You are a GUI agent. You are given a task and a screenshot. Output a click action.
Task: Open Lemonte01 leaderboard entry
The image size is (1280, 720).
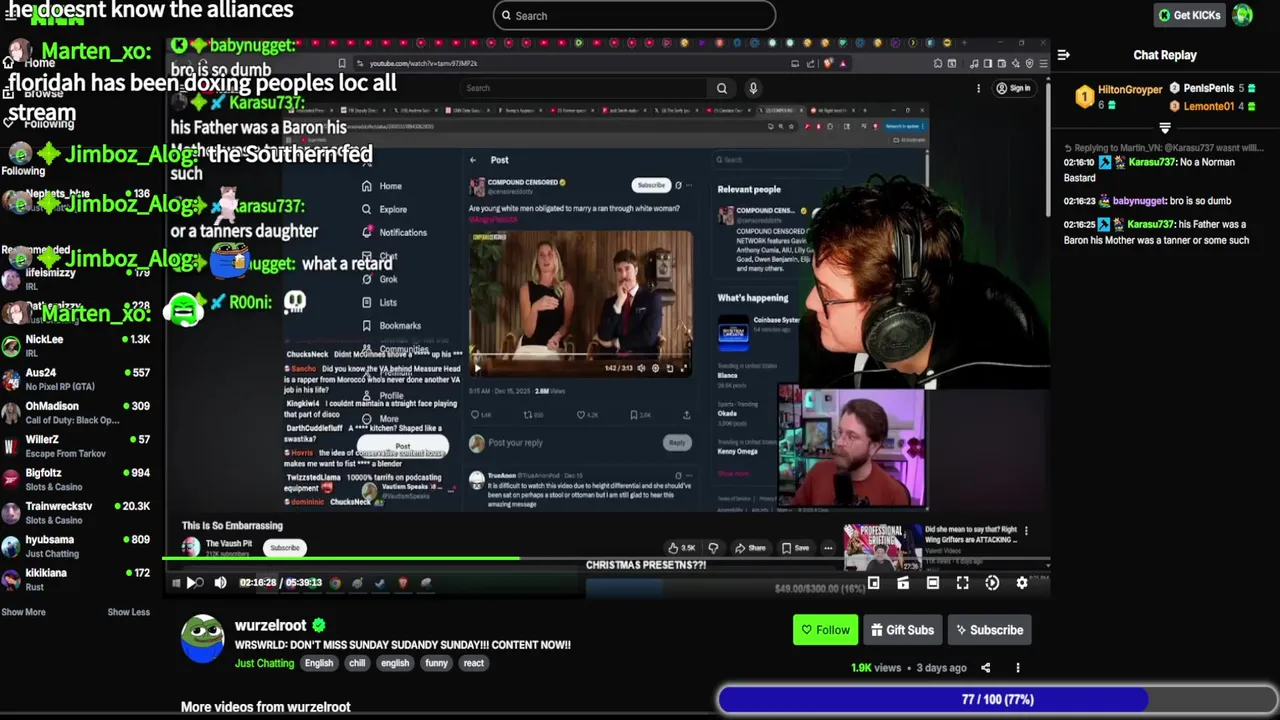1213,106
